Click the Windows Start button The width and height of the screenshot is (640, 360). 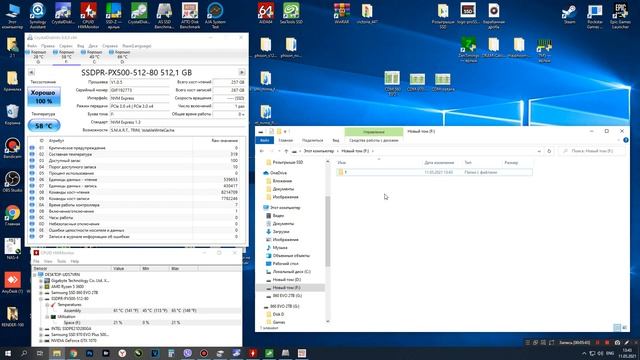tap(8, 353)
